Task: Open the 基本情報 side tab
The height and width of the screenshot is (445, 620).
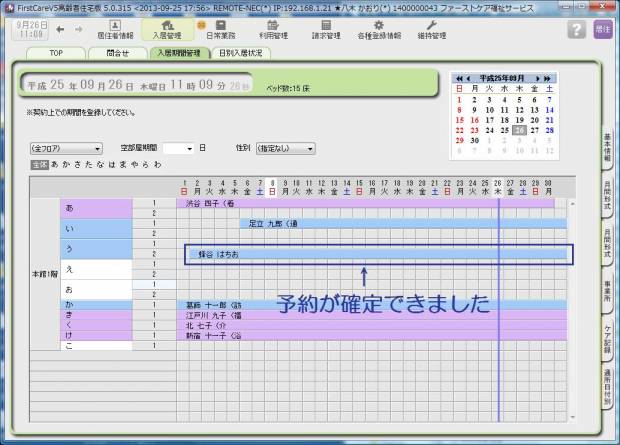Action: pos(607,150)
